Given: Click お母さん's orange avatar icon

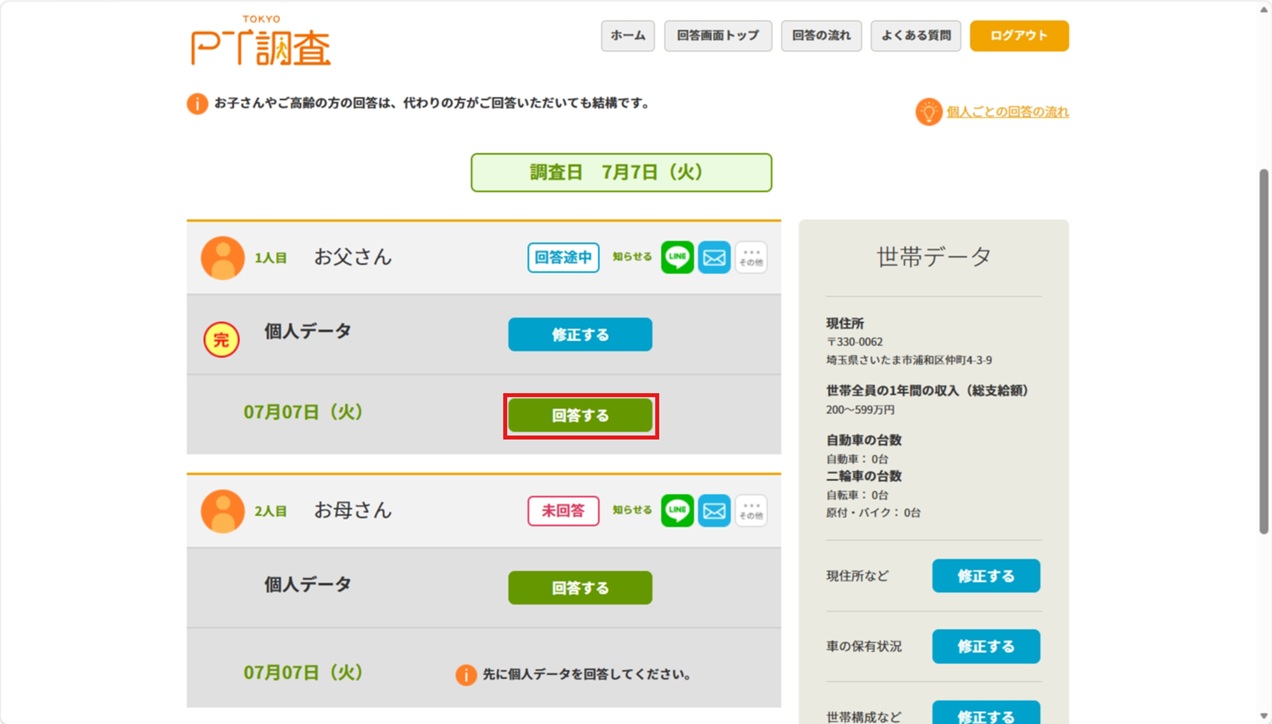Looking at the screenshot, I should tap(222, 511).
